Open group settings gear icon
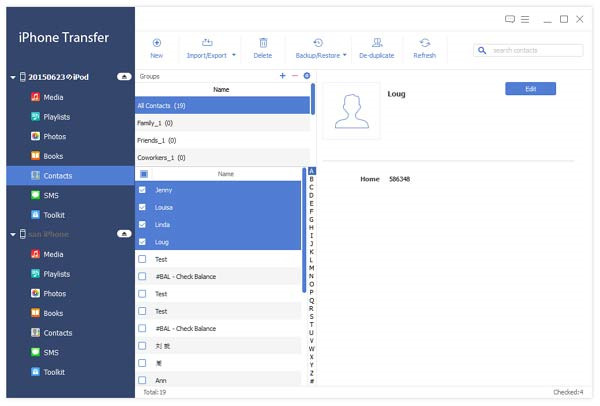This screenshot has width=600, height=406. click(x=307, y=76)
